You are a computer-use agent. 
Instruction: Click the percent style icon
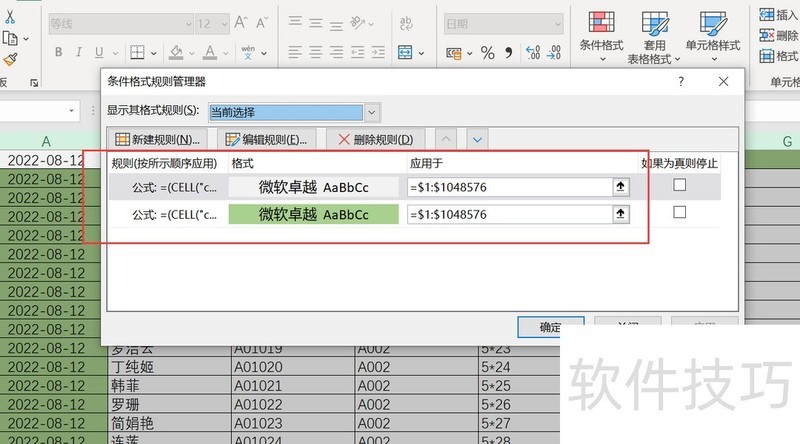click(487, 53)
